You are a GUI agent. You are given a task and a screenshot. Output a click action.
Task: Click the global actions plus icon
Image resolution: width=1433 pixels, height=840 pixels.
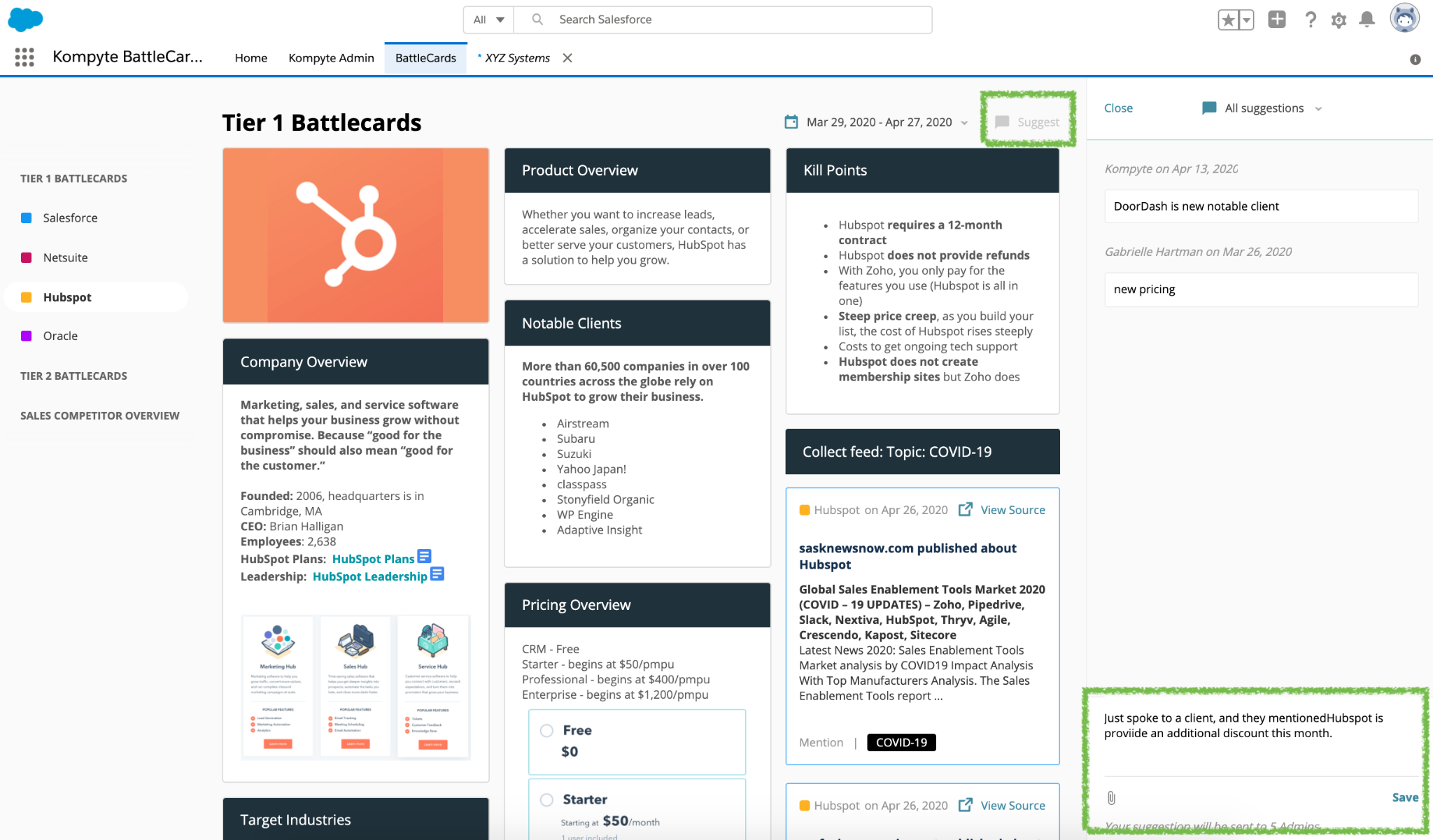tap(1277, 20)
